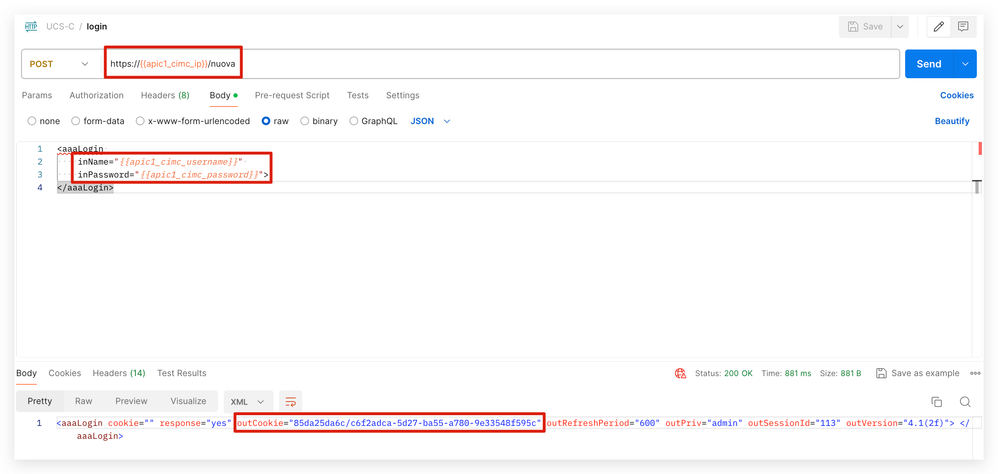Open the request Settings tab
Image resolution: width=998 pixels, height=474 pixels.
point(402,95)
